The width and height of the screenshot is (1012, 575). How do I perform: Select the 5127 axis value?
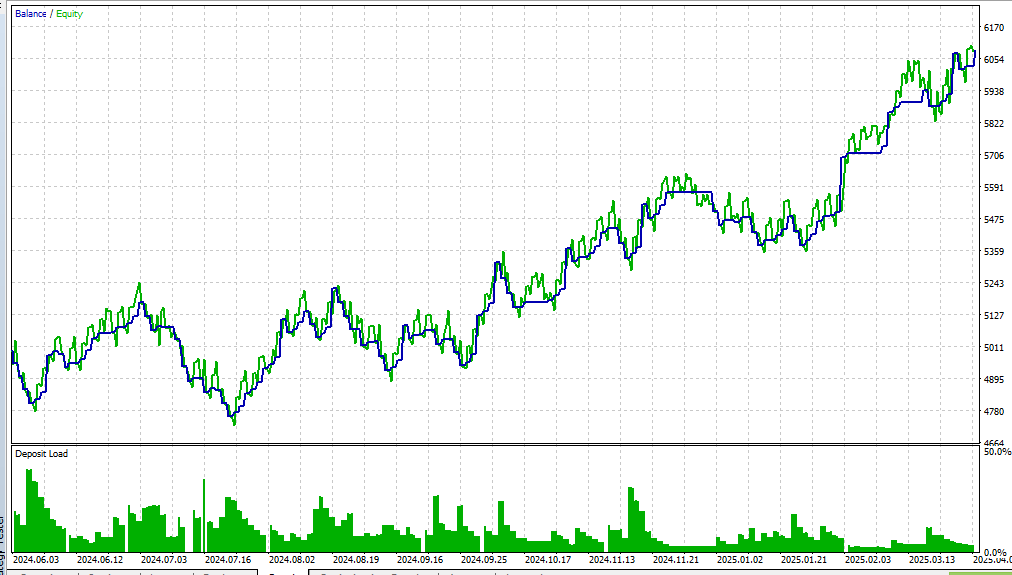994,316
